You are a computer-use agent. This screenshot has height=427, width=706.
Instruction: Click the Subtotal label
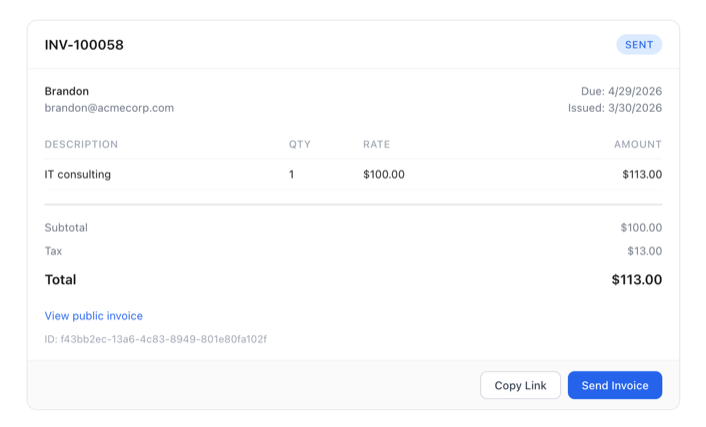point(66,228)
